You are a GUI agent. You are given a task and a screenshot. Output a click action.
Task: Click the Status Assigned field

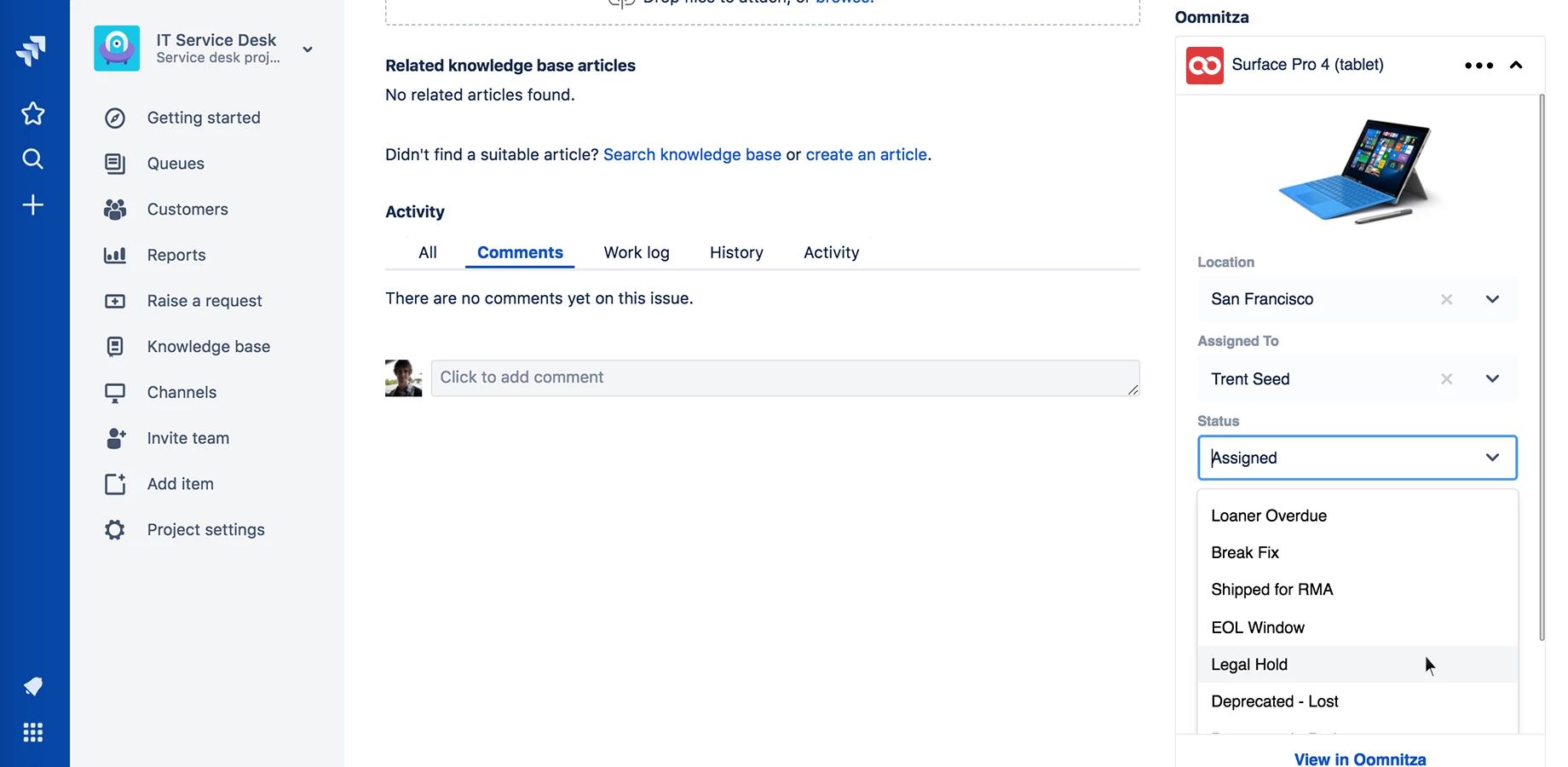click(x=1357, y=458)
